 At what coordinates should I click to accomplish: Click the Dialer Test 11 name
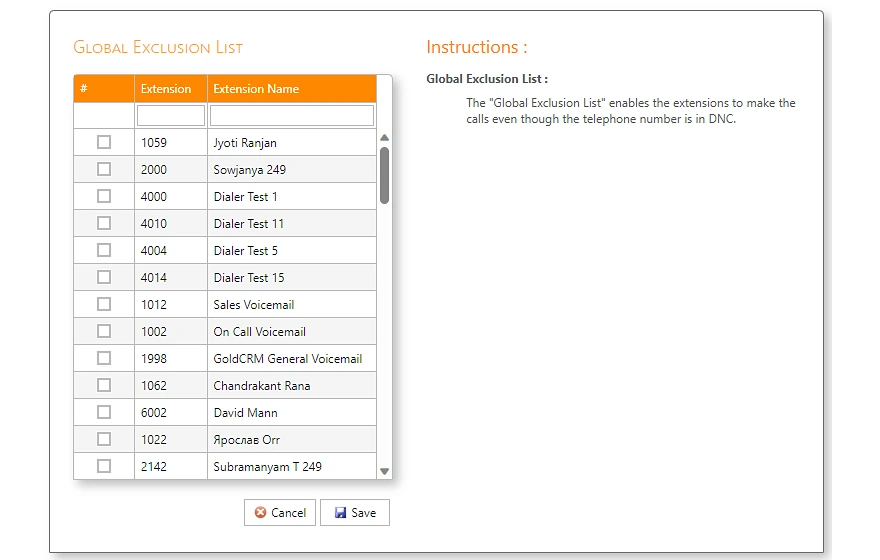tap(249, 223)
